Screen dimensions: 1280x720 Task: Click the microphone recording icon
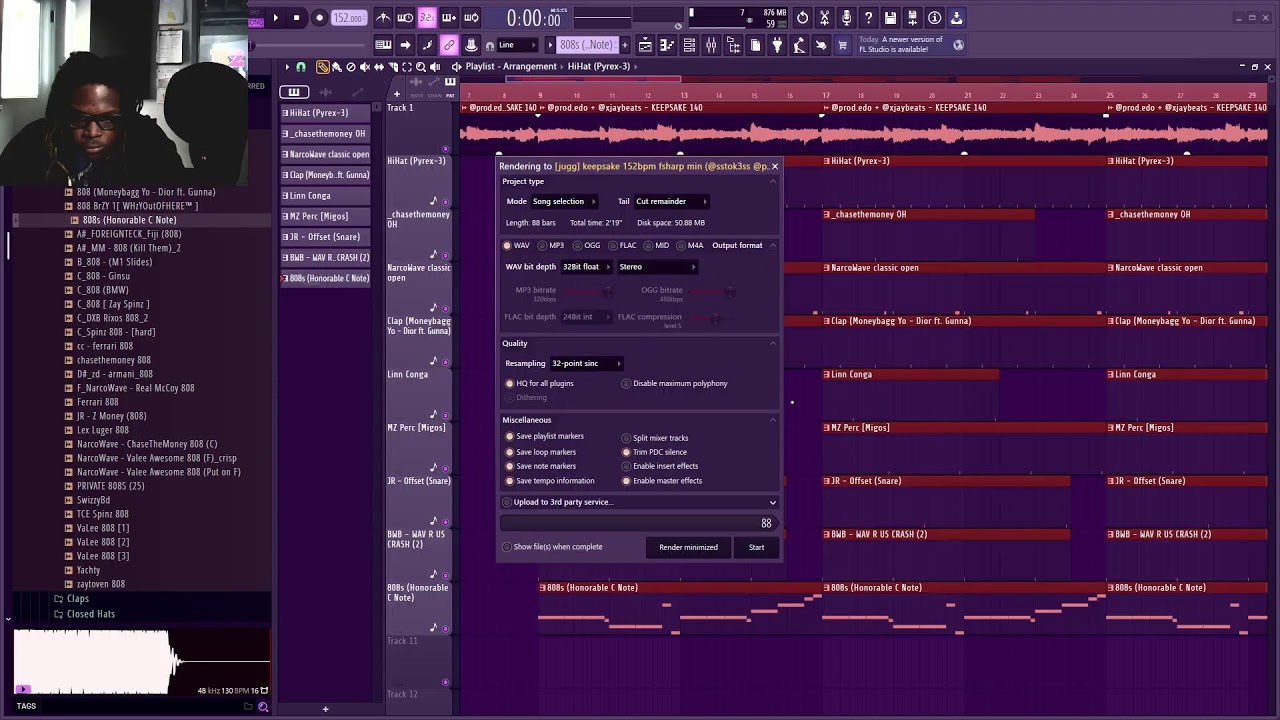click(846, 18)
